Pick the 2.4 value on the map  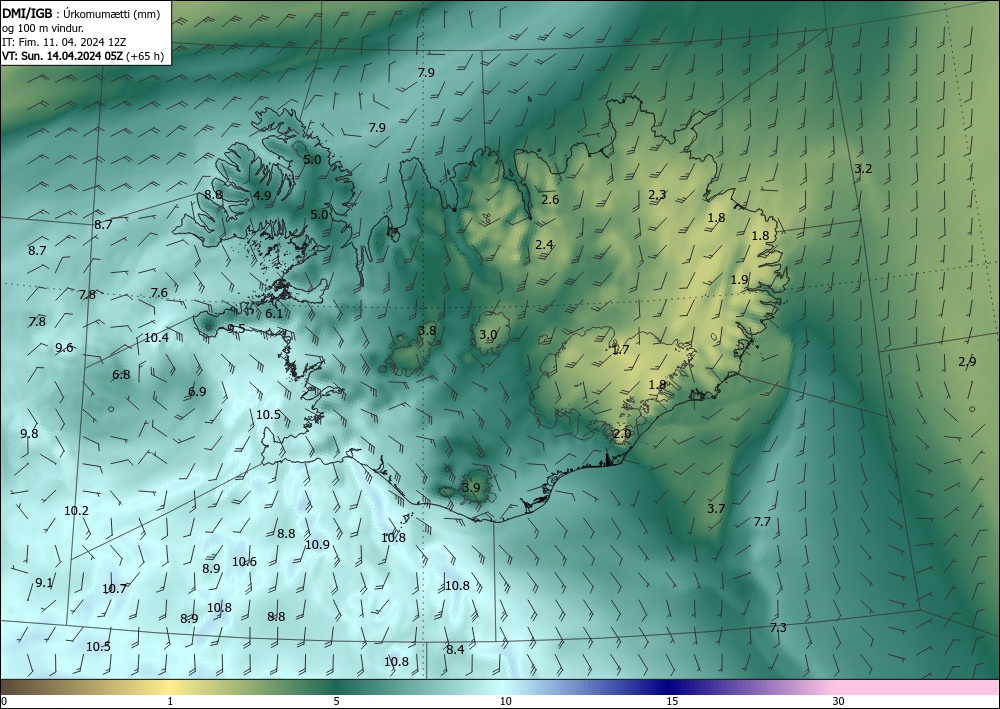click(544, 244)
